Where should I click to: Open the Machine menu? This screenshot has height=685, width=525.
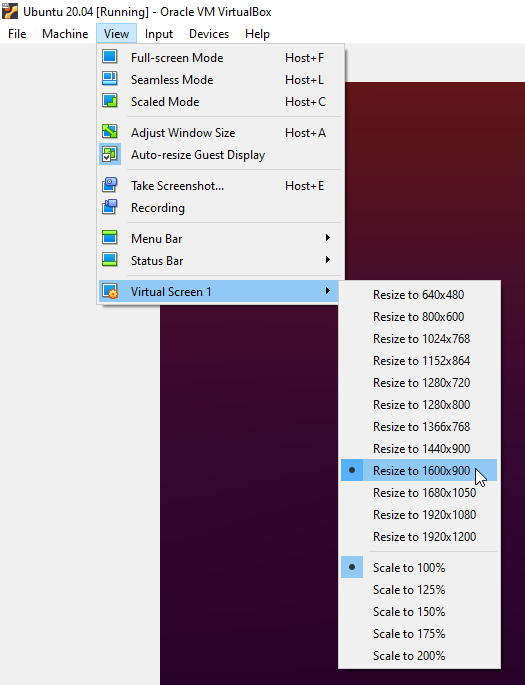point(65,34)
